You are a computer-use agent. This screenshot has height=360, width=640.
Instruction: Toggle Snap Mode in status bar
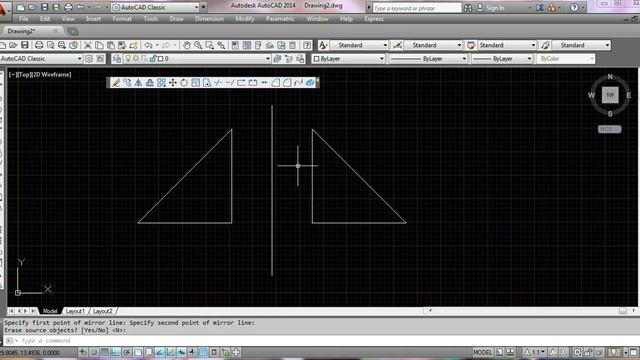tap(94, 352)
